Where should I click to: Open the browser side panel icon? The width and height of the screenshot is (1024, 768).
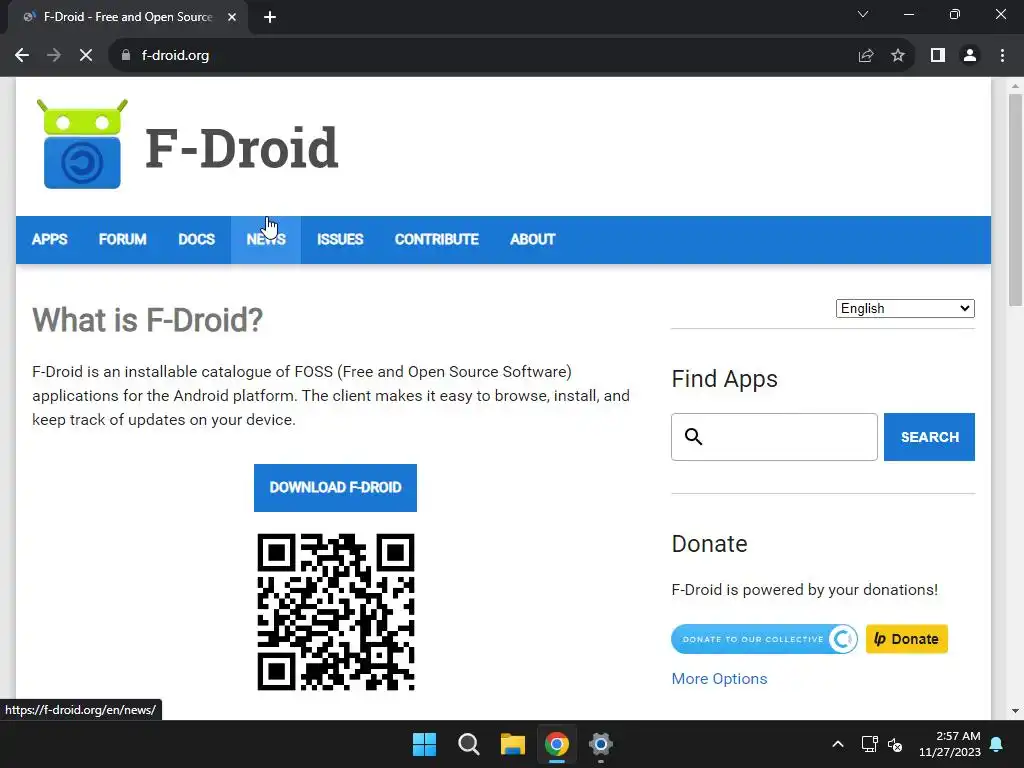938,56
